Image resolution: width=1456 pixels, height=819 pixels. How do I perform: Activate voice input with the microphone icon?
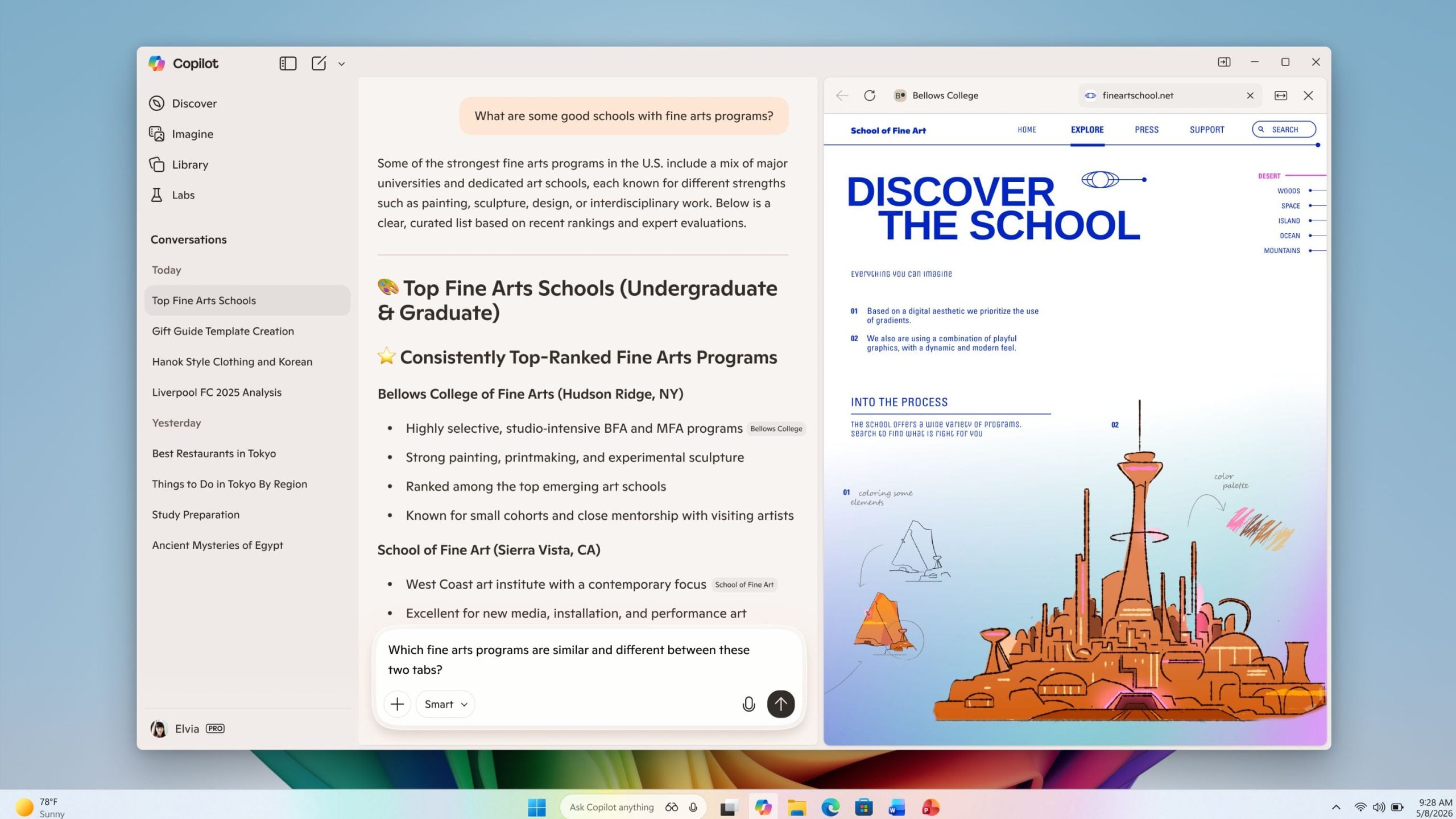[748, 704]
